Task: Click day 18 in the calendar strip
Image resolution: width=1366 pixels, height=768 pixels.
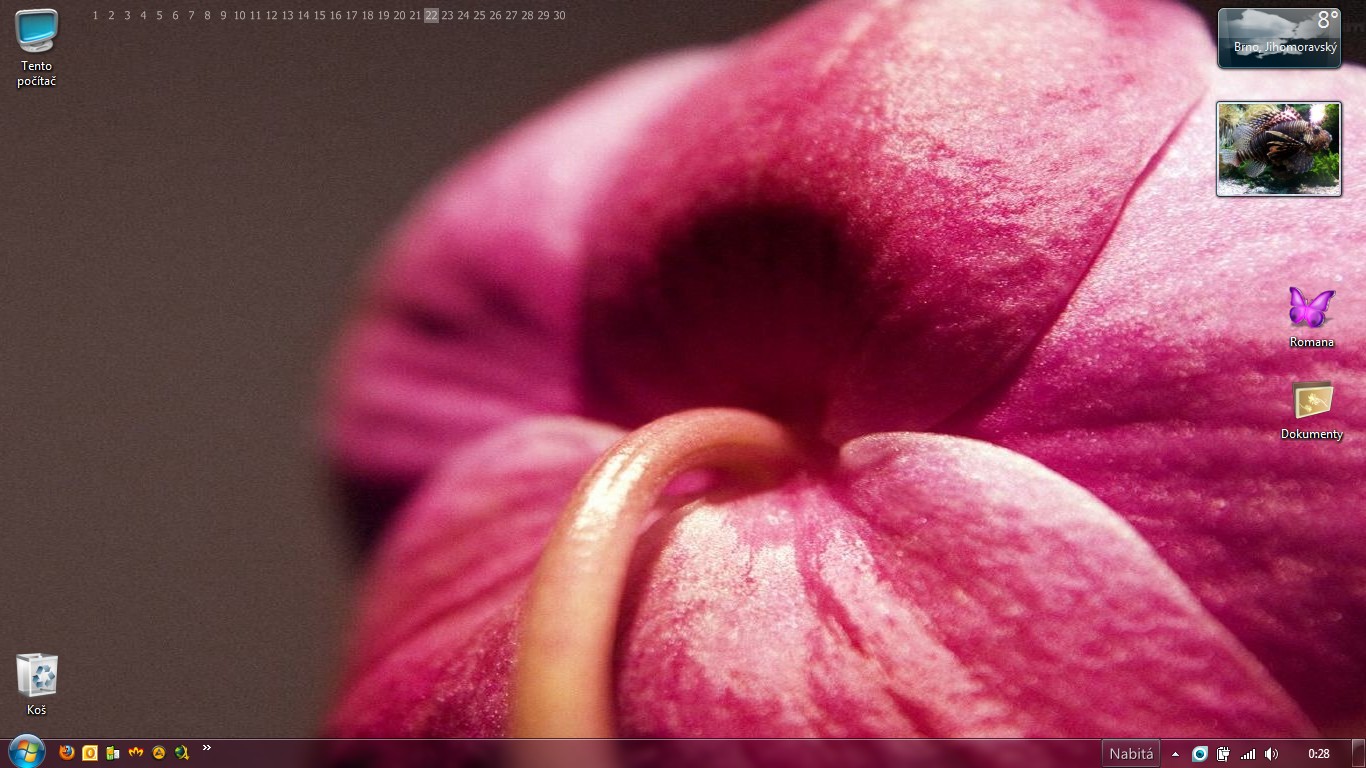Action: (x=367, y=15)
